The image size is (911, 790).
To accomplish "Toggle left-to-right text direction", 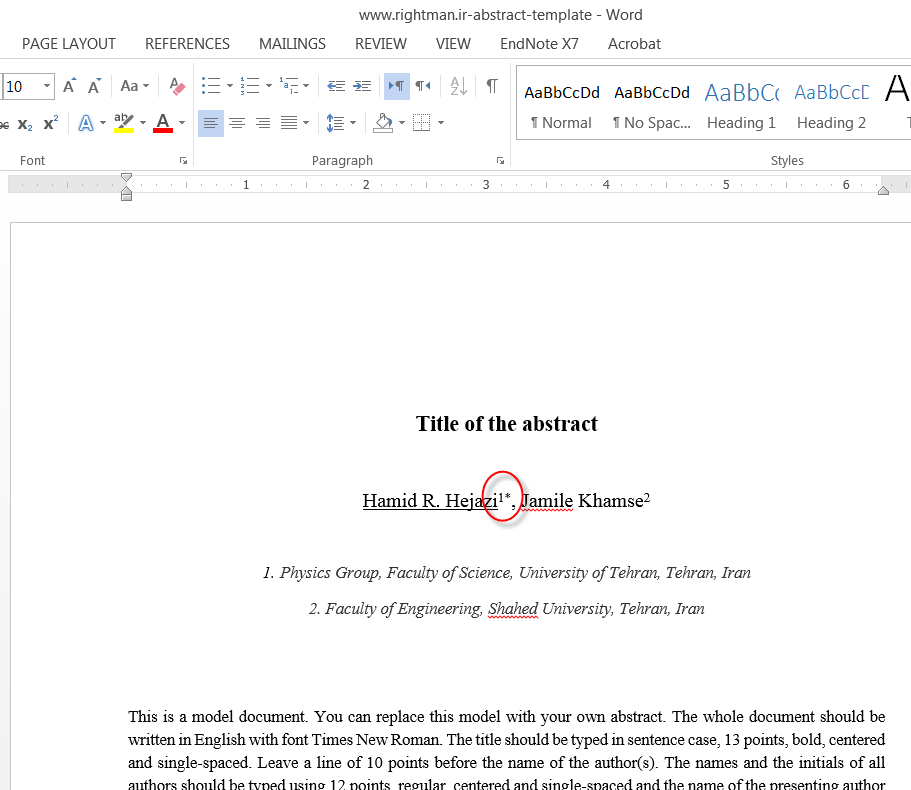I will pos(396,87).
